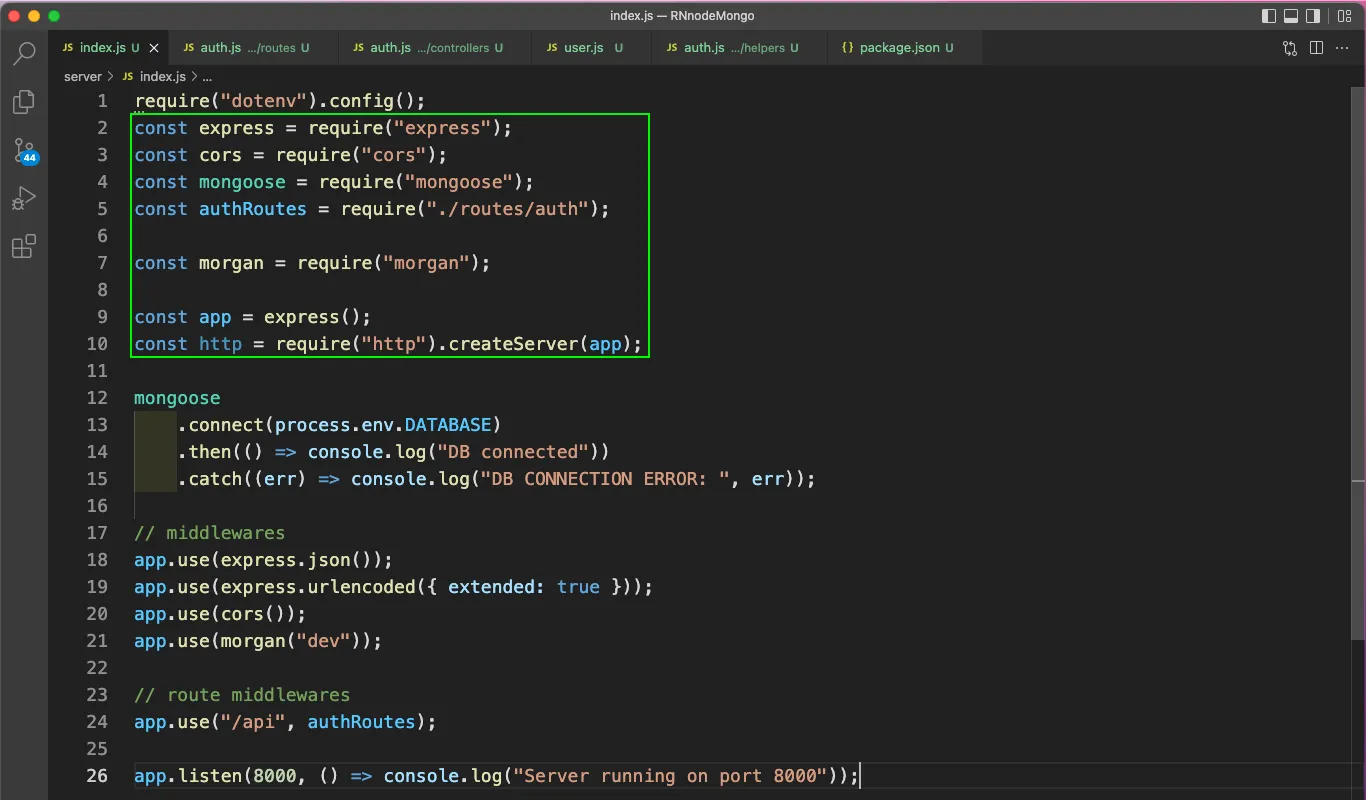This screenshot has height=800, width=1366.
Task: Close the index.js editor tab
Action: click(153, 48)
